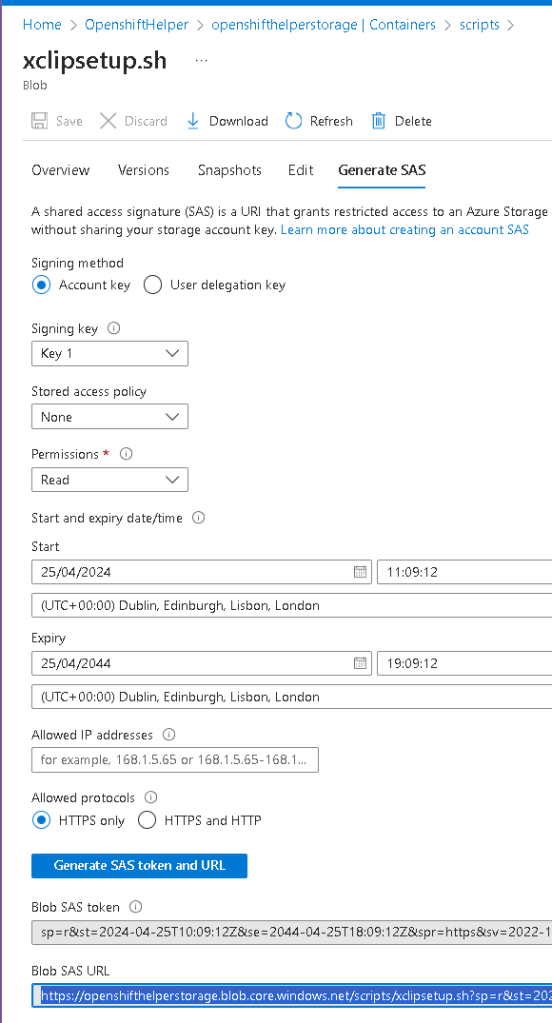Click the info icon beside Allowed IP addresses
The height and width of the screenshot is (1023, 552).
coord(169,735)
